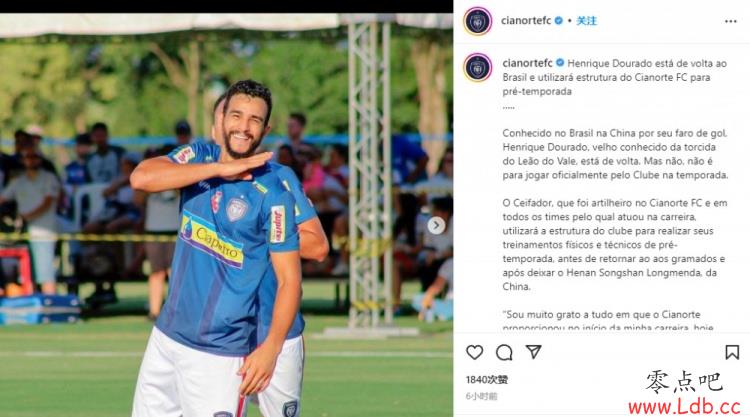Click the cianortefc avatar beside the caption
750x417 pixels.
coord(478,67)
